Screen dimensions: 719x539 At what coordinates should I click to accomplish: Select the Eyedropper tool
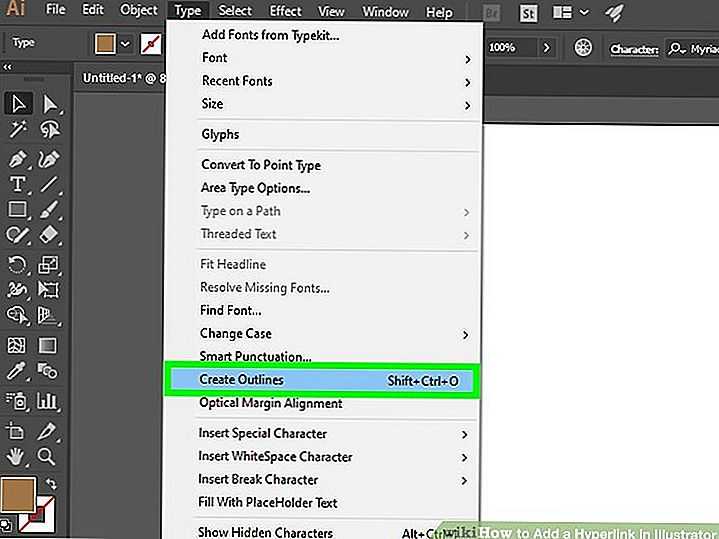coord(17,371)
